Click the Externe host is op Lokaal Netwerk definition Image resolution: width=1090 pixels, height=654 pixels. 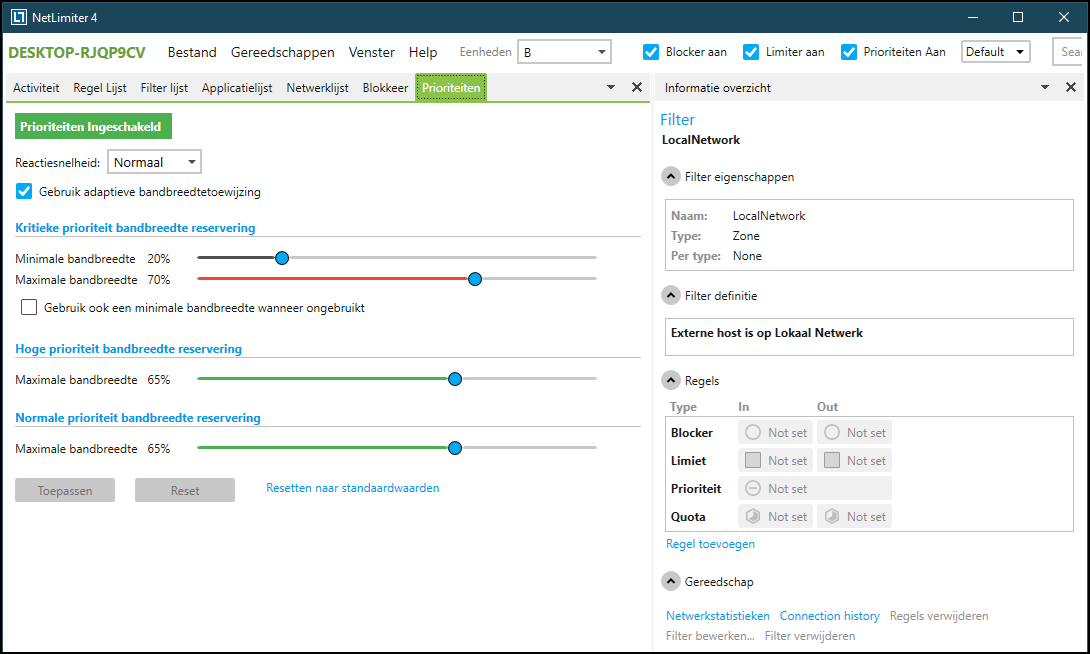coord(767,333)
